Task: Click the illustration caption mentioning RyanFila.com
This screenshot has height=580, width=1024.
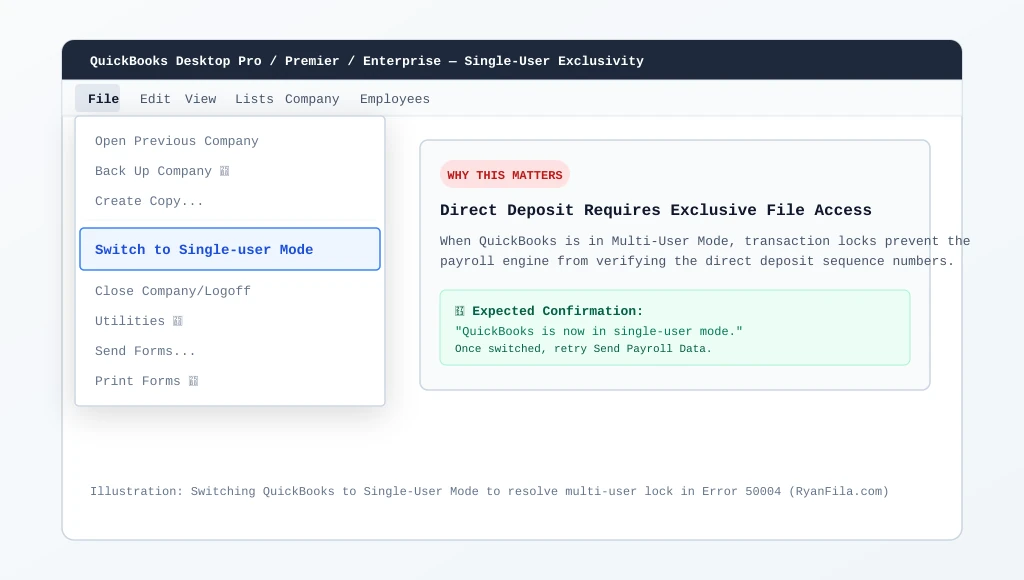Action: coord(489,491)
